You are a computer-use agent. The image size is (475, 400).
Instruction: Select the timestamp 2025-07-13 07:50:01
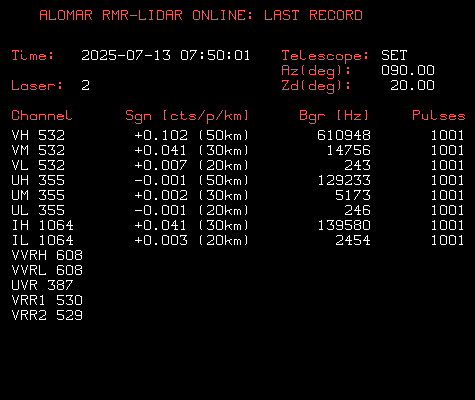pyautogui.click(x=166, y=55)
